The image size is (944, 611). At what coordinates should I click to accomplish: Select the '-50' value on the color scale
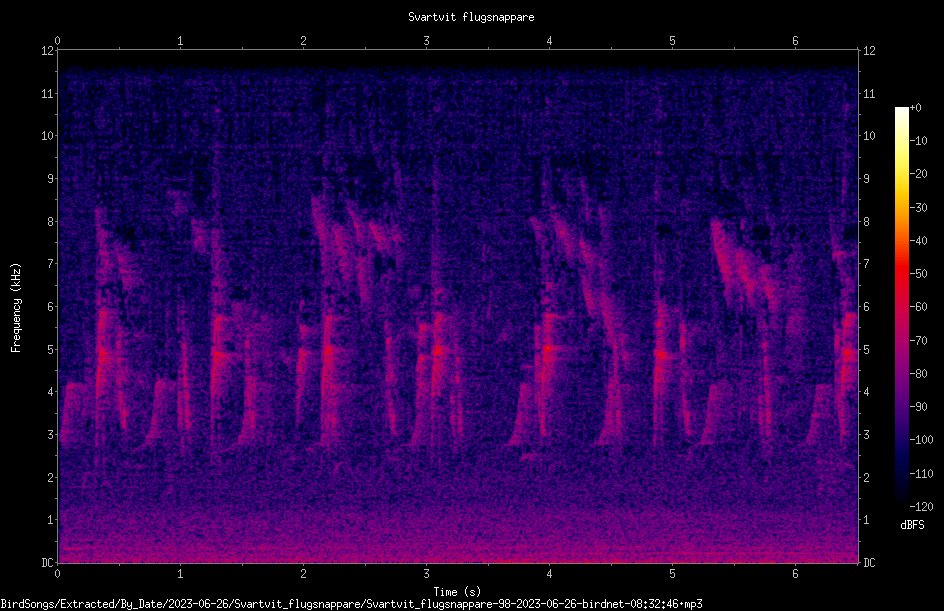pyautogui.click(x=918, y=274)
